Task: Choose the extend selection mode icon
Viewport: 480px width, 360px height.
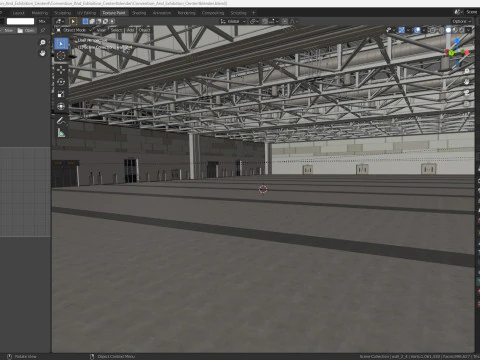Action: [x=92, y=21]
